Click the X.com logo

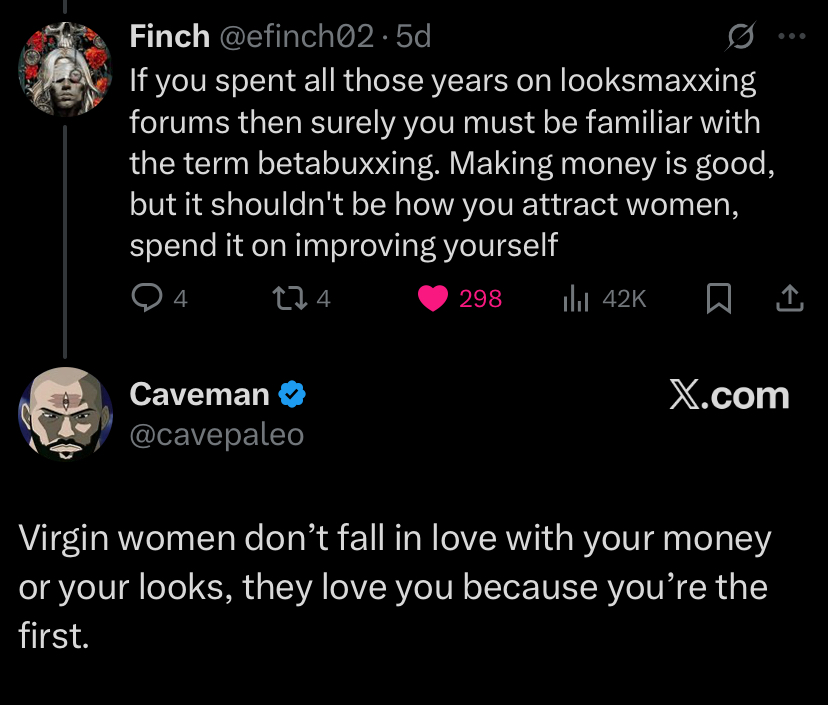728,395
